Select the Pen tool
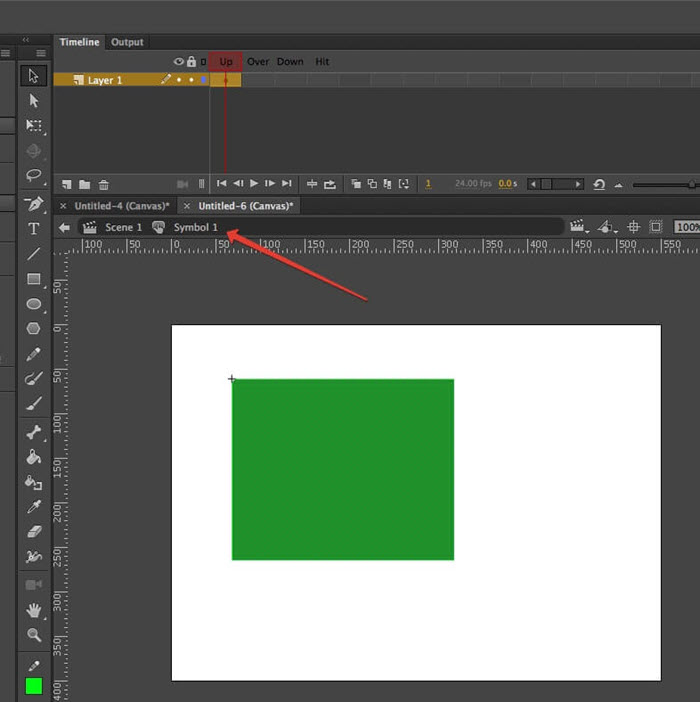The width and height of the screenshot is (700, 702). [x=33, y=204]
